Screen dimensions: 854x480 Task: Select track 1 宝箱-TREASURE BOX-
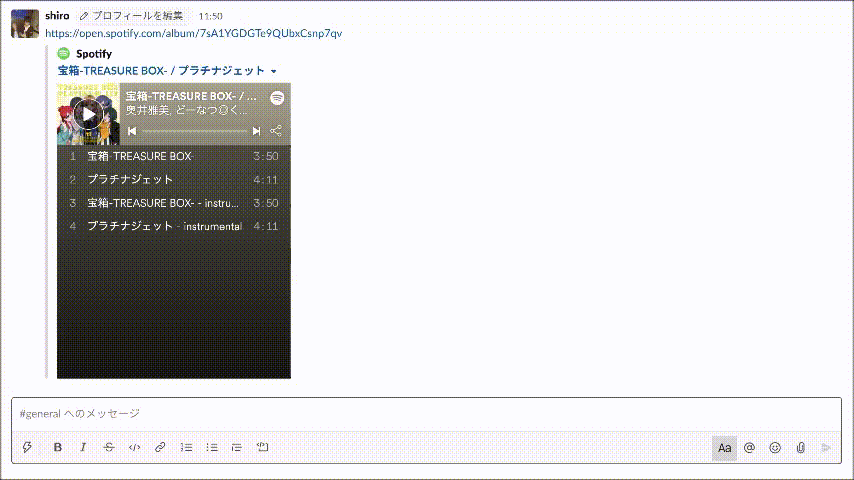pos(174,156)
